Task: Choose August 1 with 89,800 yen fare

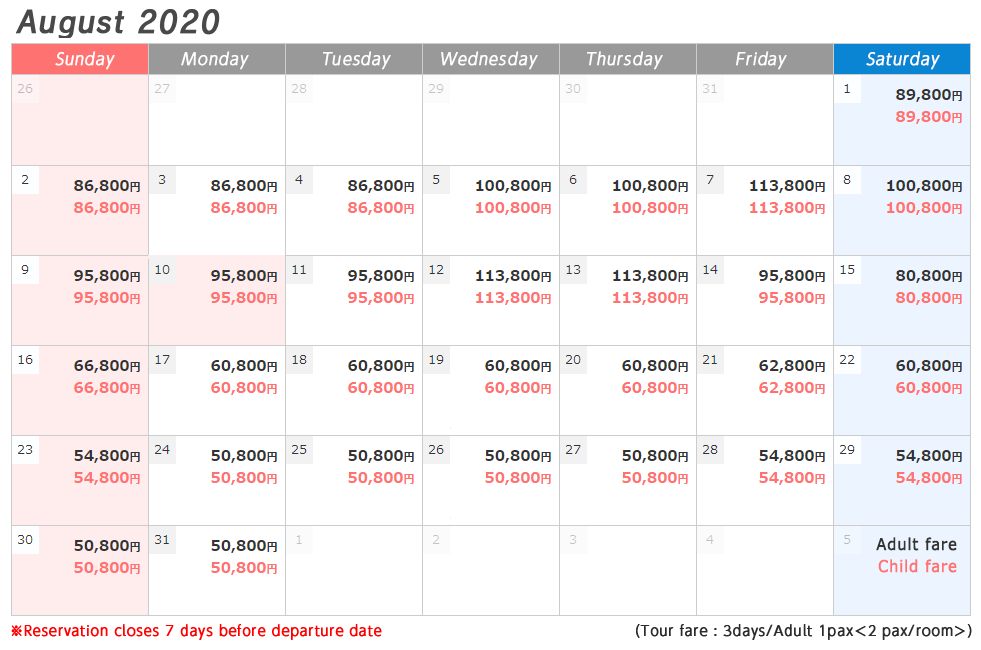Action: click(x=902, y=120)
